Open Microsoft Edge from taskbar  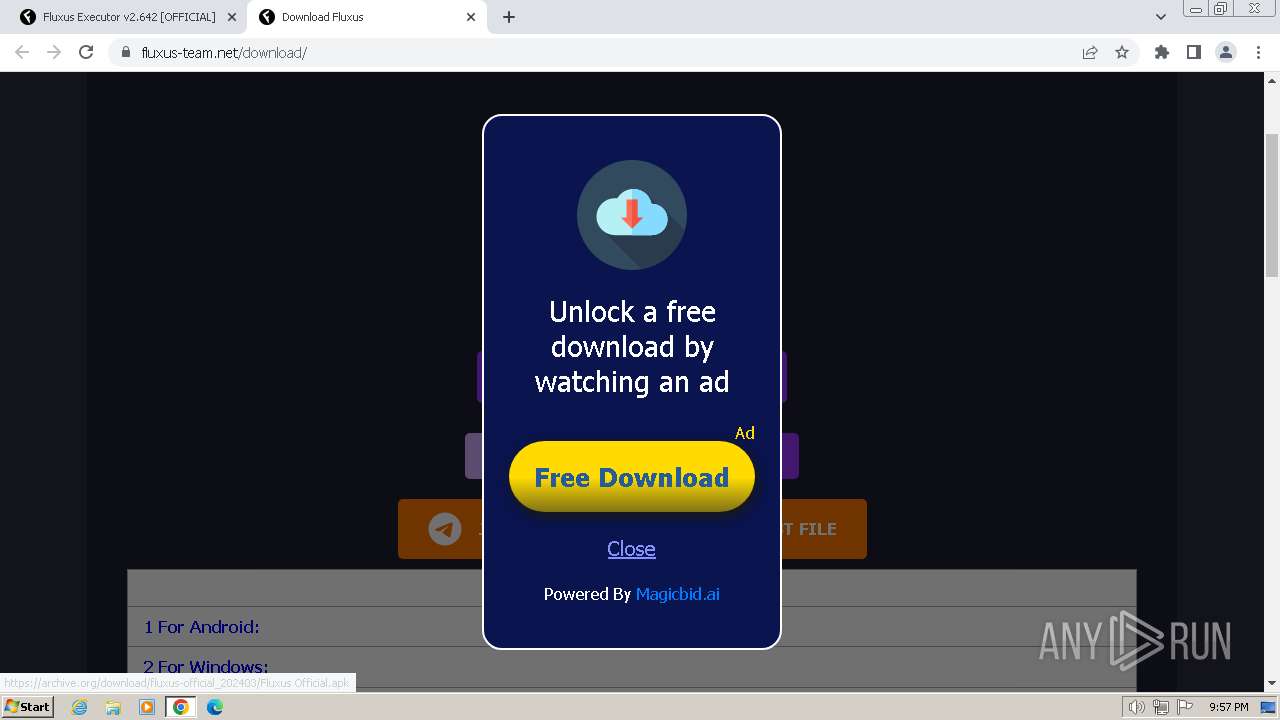[215, 707]
